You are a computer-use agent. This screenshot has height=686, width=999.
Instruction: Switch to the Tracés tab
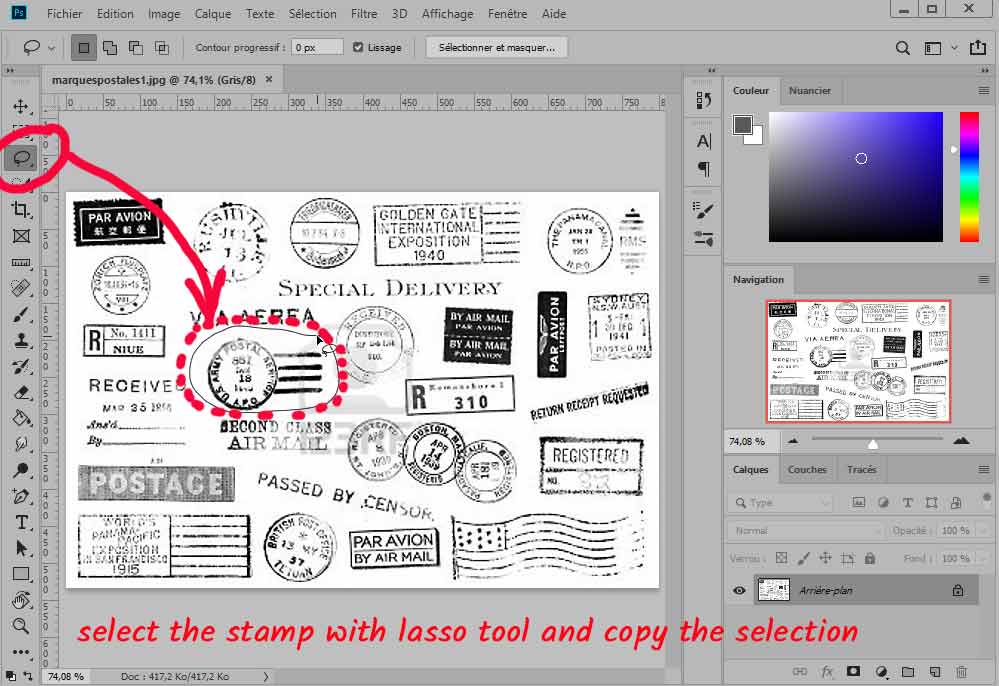tap(861, 469)
